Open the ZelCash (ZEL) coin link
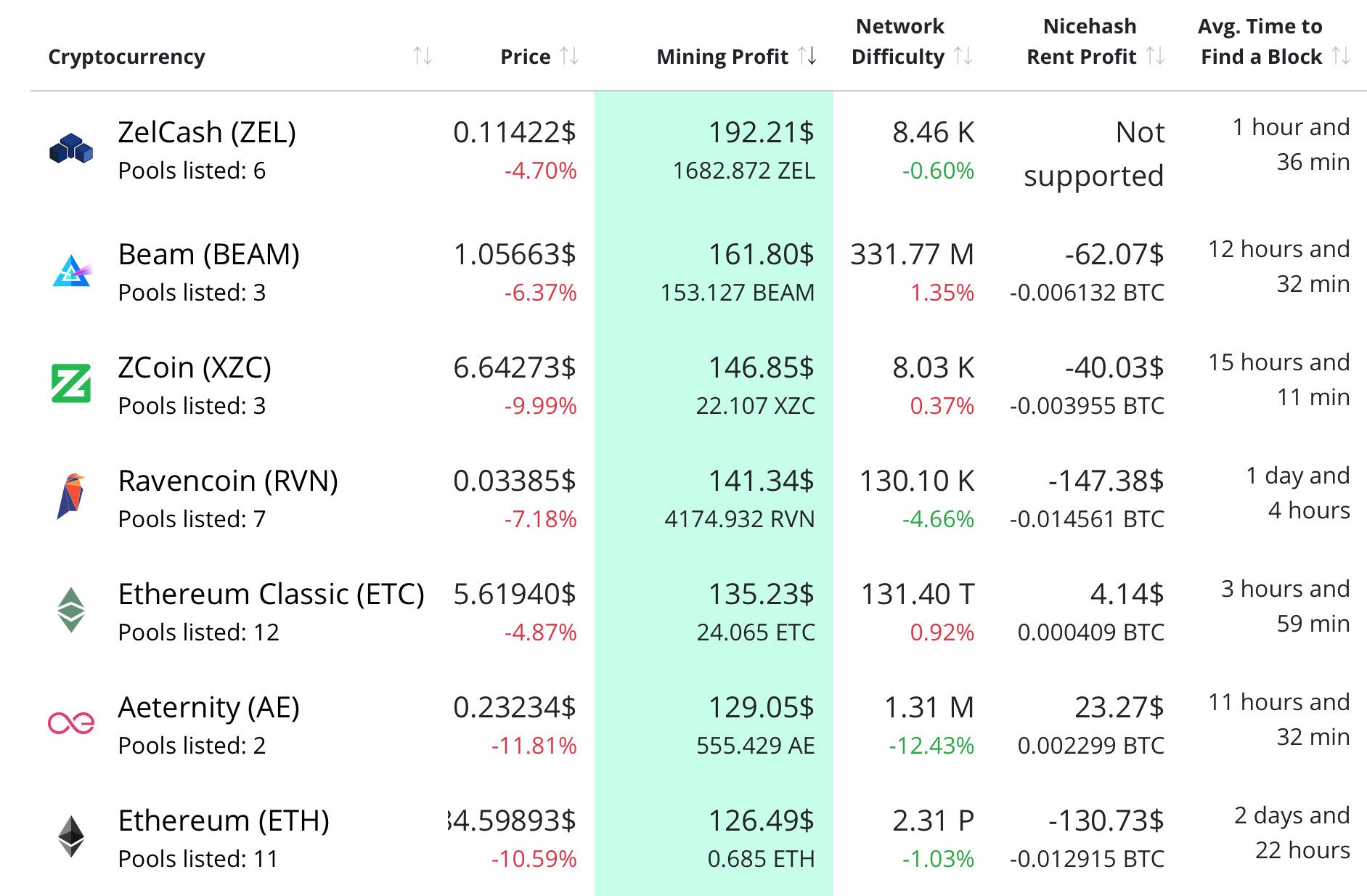Viewport: 1367px width, 896px height. [x=207, y=133]
